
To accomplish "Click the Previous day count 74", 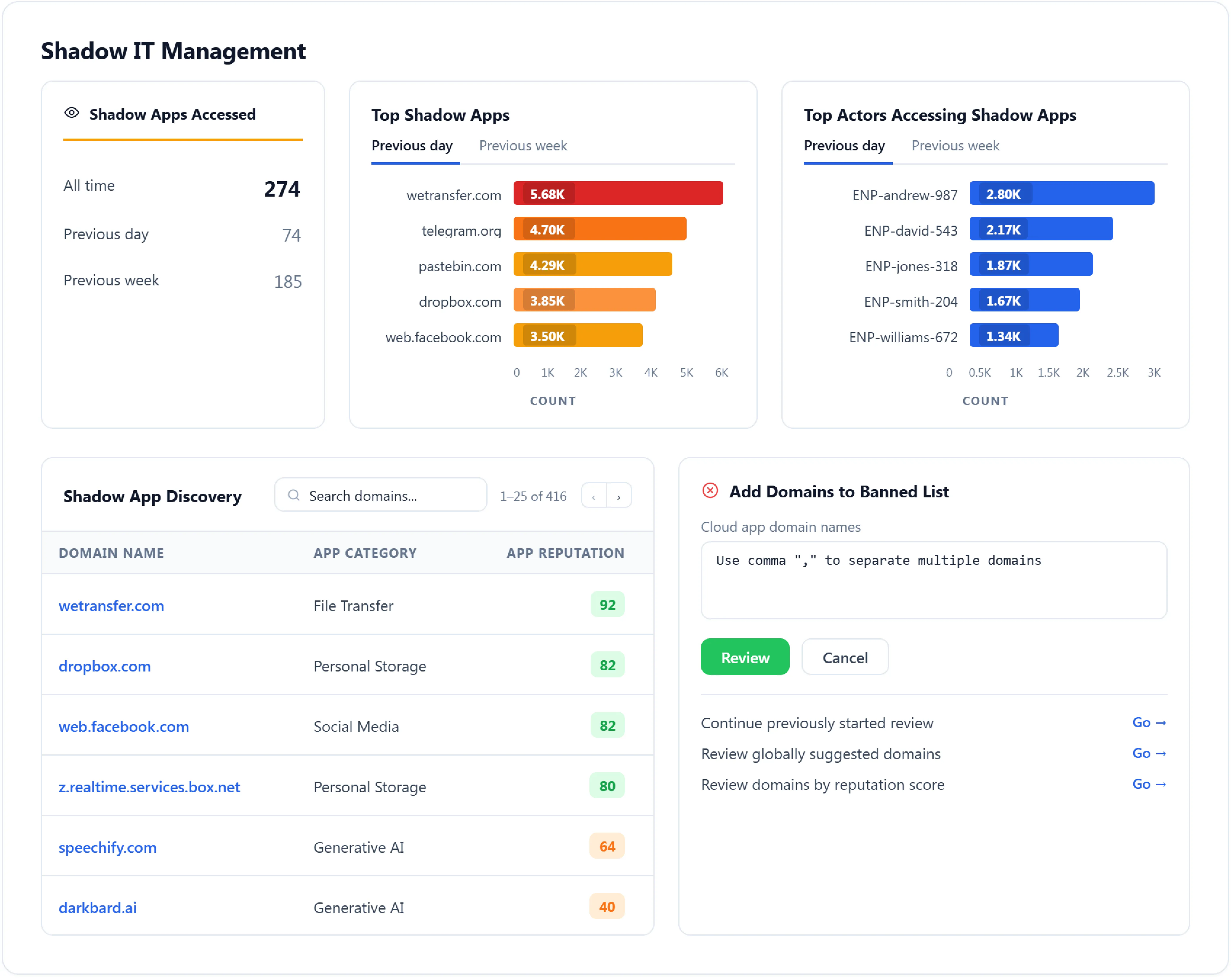I will 292,235.
